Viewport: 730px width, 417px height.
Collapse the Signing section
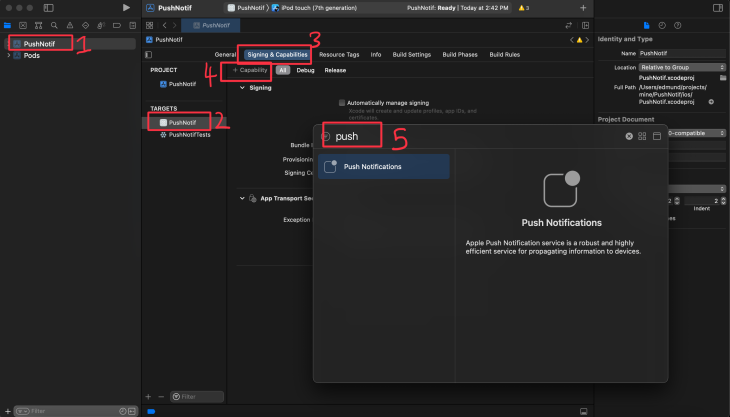242,88
